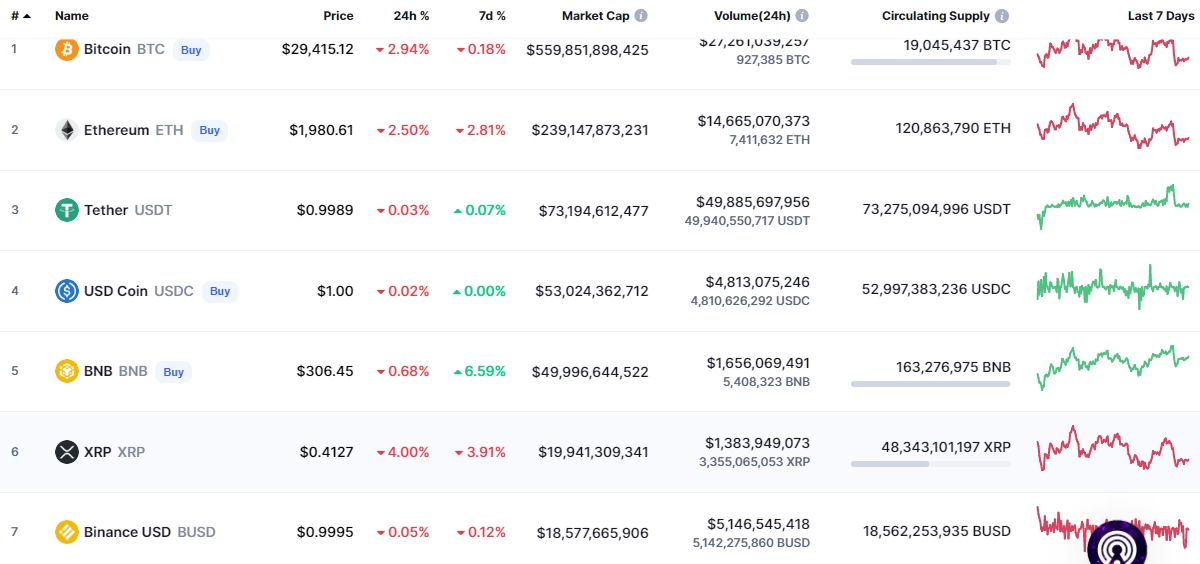
Task: Click Buy button next to USD Coin
Action: pyautogui.click(x=220, y=291)
